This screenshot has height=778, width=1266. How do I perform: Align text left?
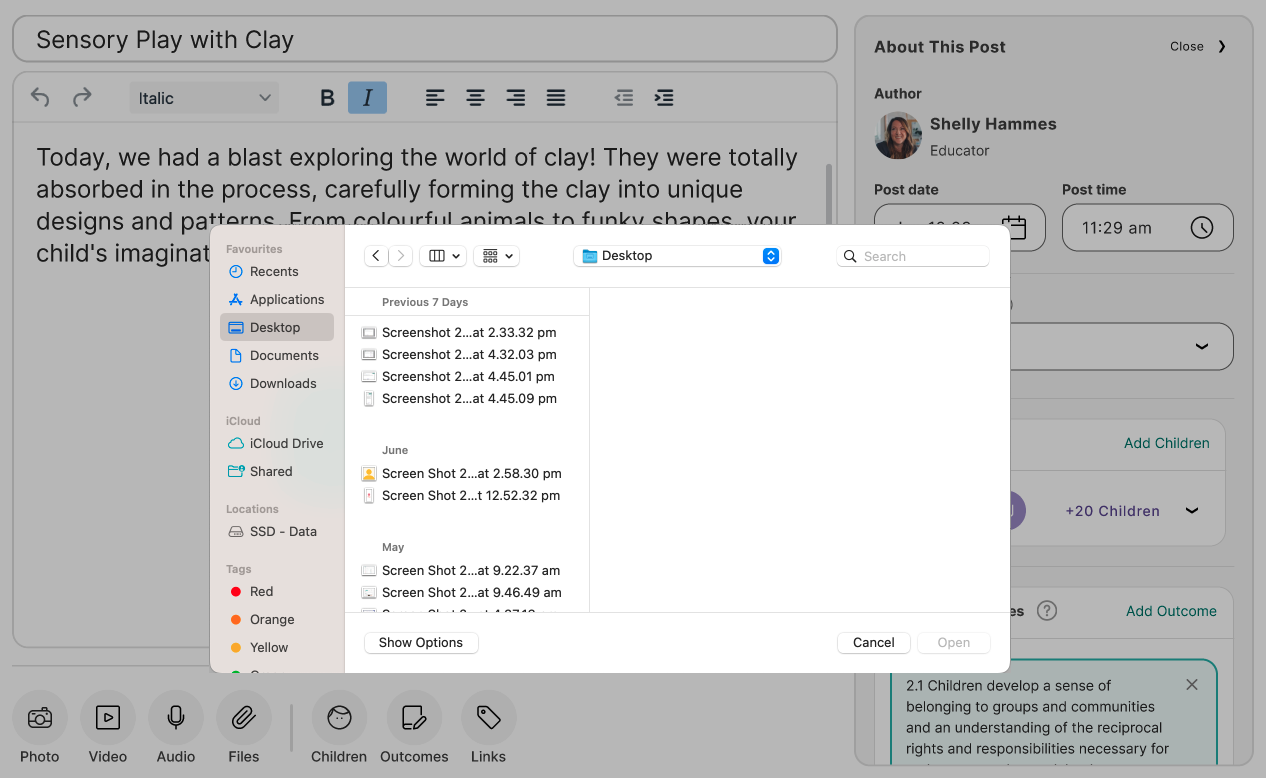tap(435, 98)
